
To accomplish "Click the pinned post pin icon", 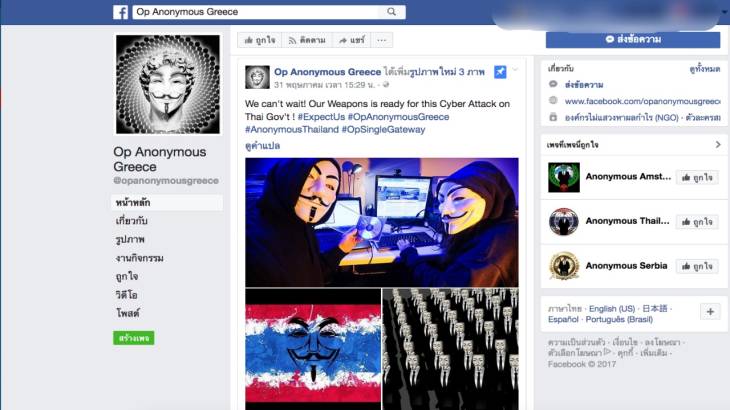I will 499,72.
